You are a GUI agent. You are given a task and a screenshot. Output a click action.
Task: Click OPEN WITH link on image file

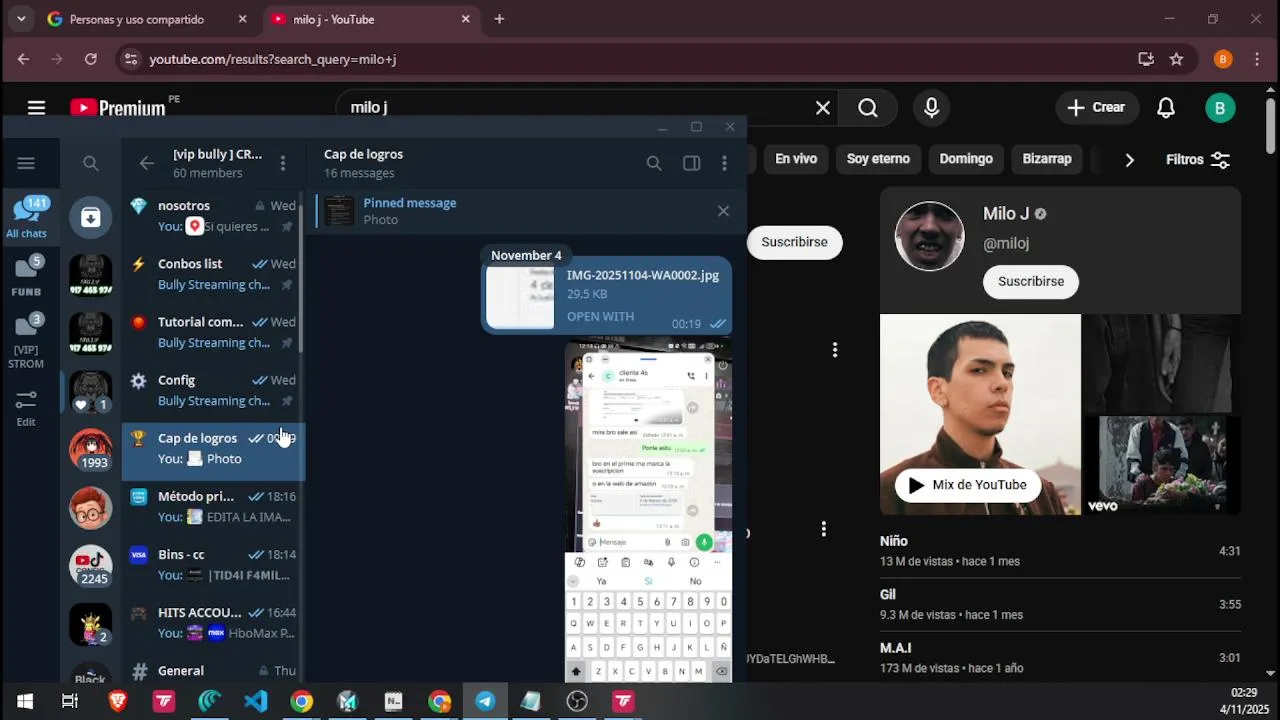(600, 316)
